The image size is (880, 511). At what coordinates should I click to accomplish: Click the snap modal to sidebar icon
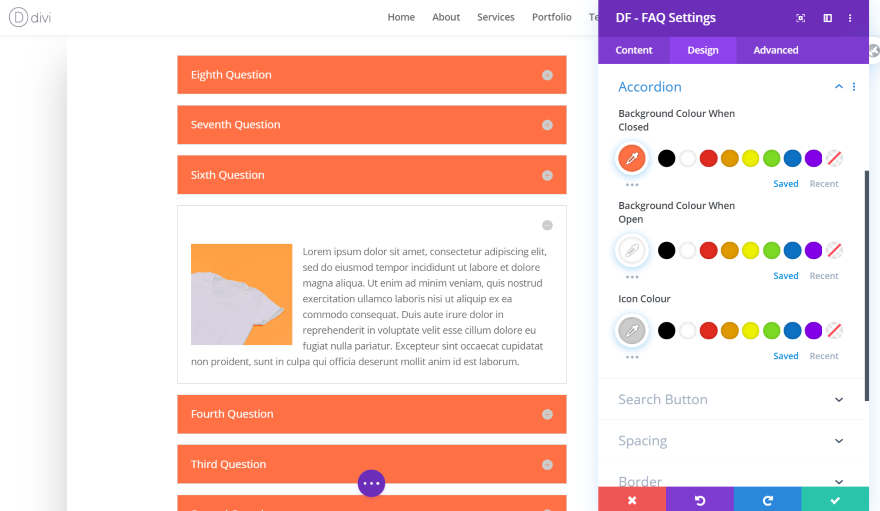coord(827,18)
